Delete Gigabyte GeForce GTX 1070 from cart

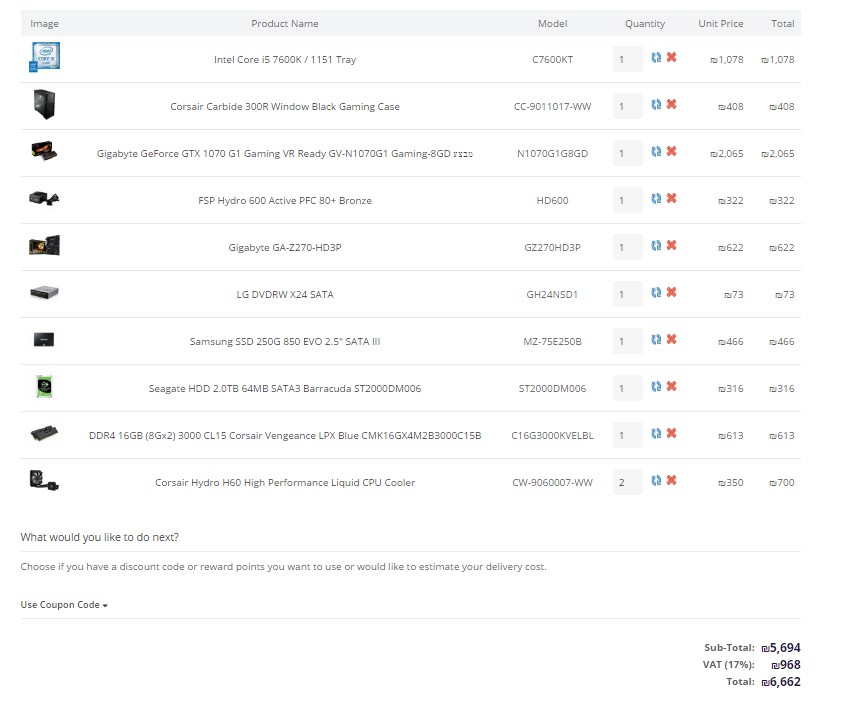671,151
